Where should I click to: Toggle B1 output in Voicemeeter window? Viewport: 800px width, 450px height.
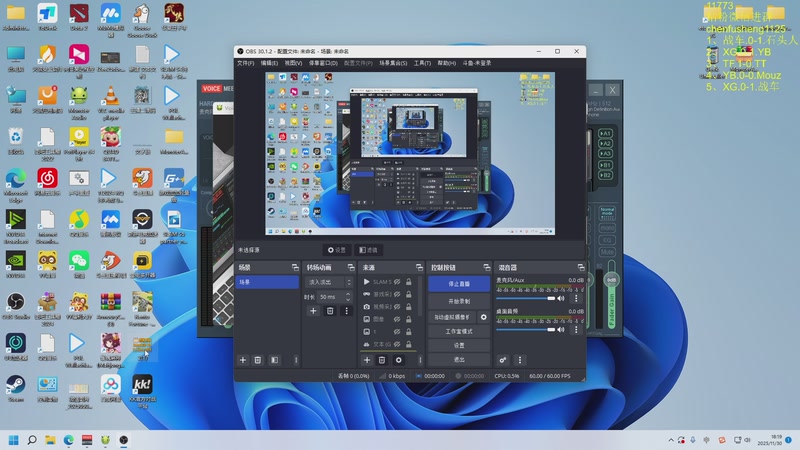tap(605, 165)
